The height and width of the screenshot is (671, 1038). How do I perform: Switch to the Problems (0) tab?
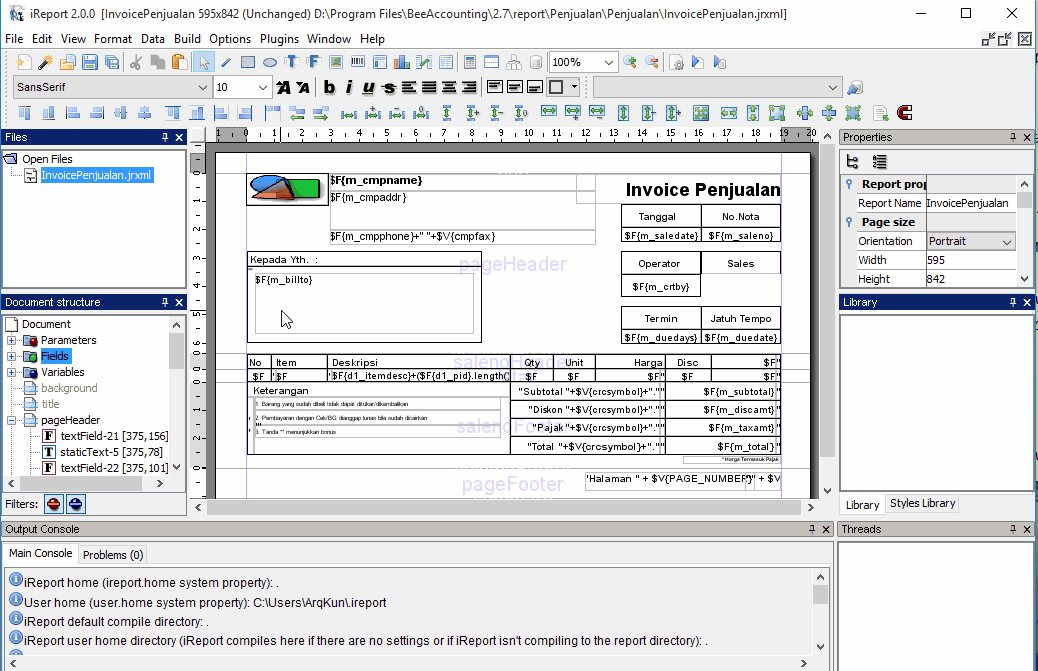pyautogui.click(x=112, y=554)
